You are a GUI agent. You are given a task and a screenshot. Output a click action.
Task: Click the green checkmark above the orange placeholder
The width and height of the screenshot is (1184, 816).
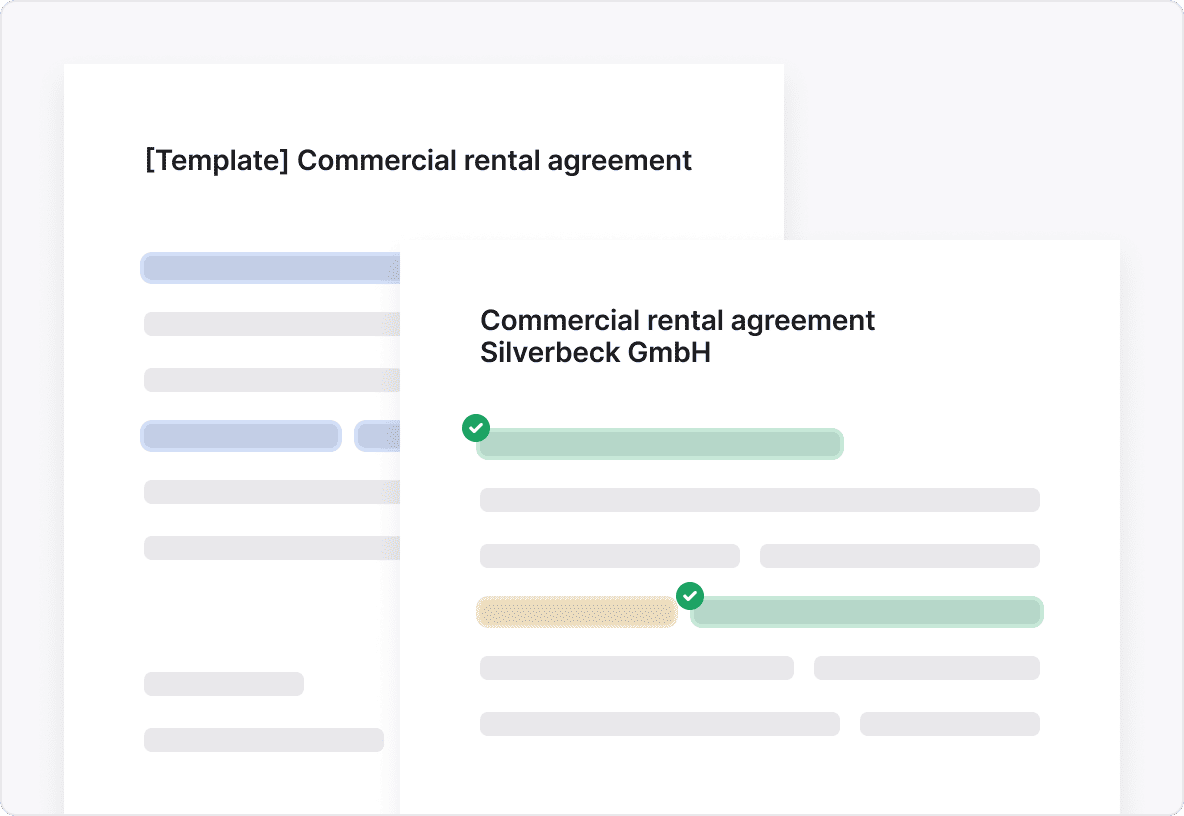point(689,596)
